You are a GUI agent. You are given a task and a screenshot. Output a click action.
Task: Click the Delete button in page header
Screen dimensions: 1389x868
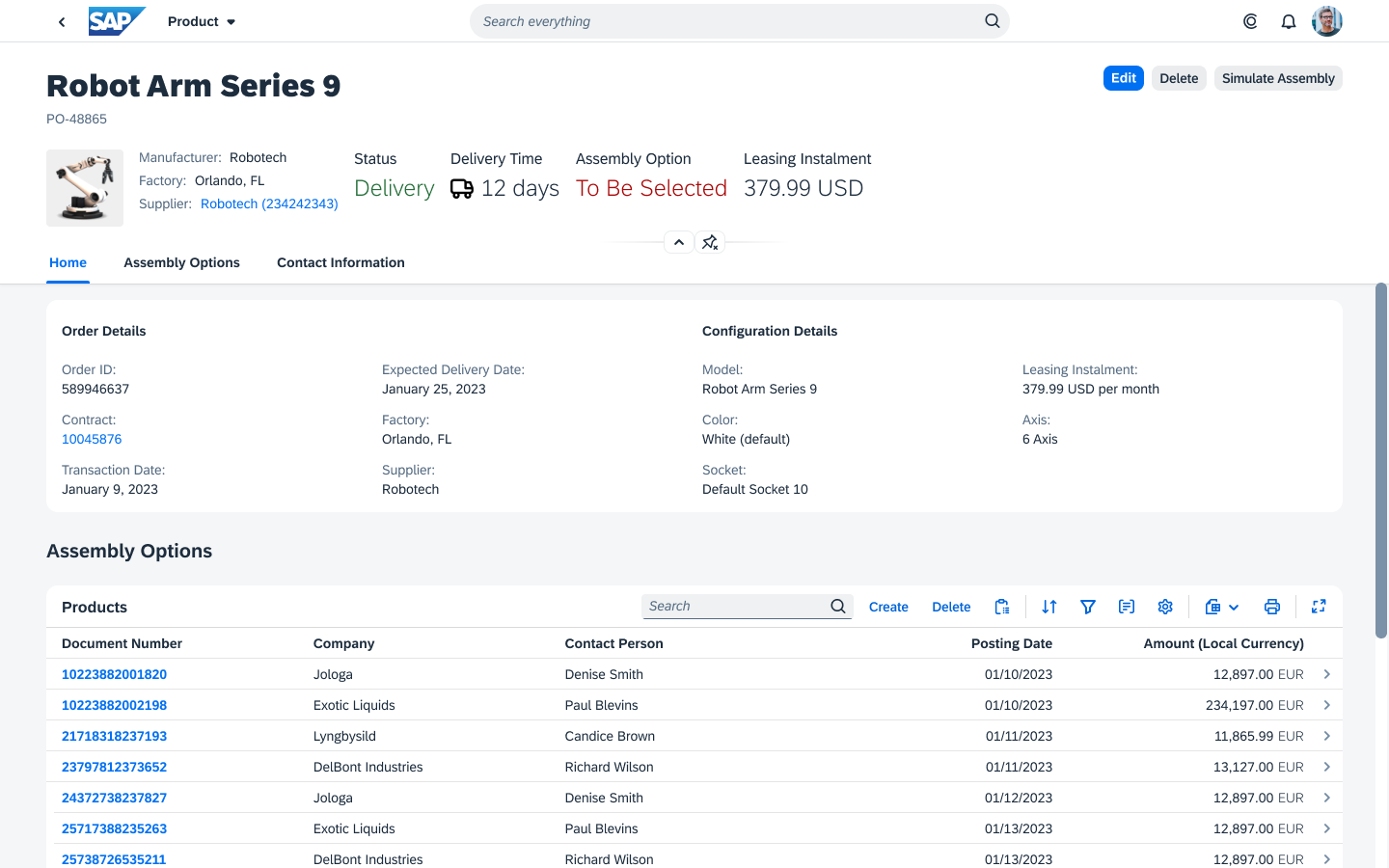(x=1179, y=78)
